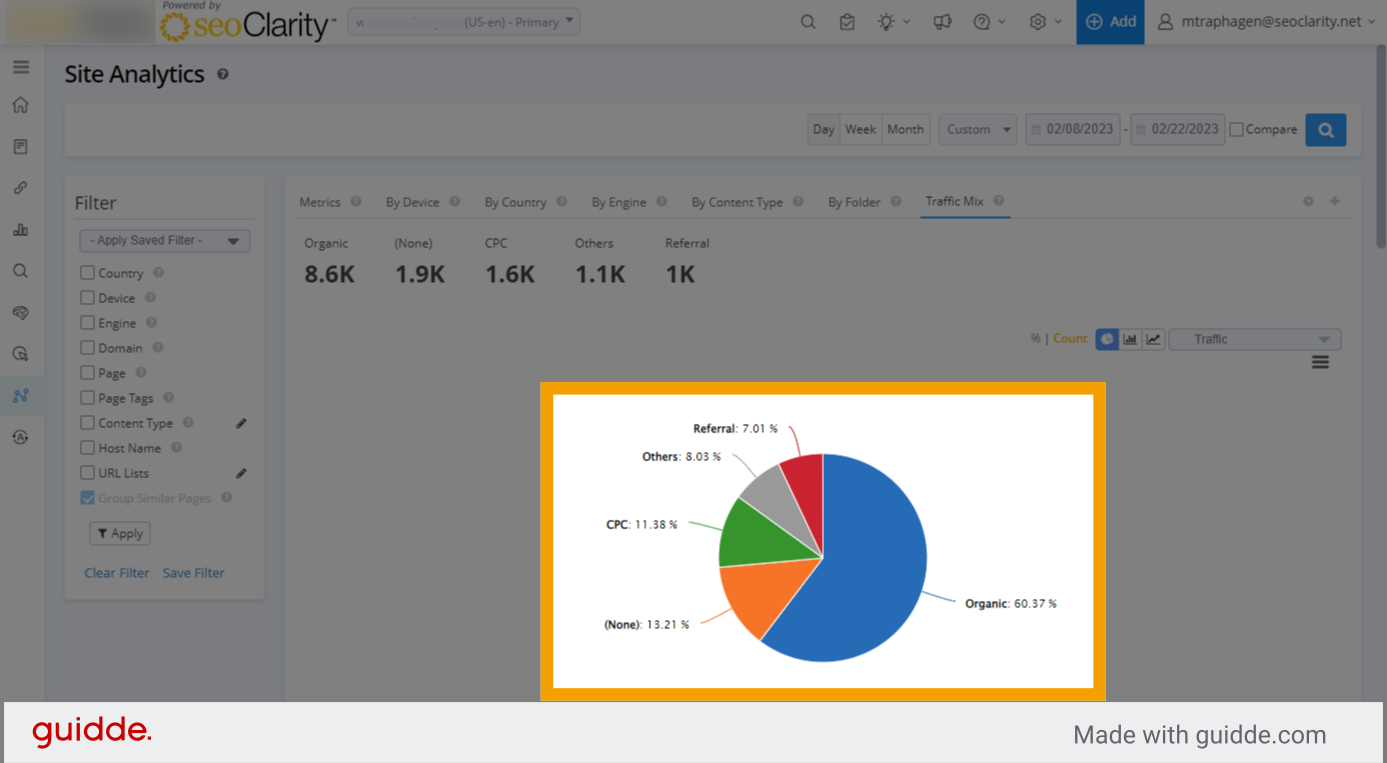1387x763 pixels.
Task: Select the pie chart view icon
Action: click(1107, 339)
